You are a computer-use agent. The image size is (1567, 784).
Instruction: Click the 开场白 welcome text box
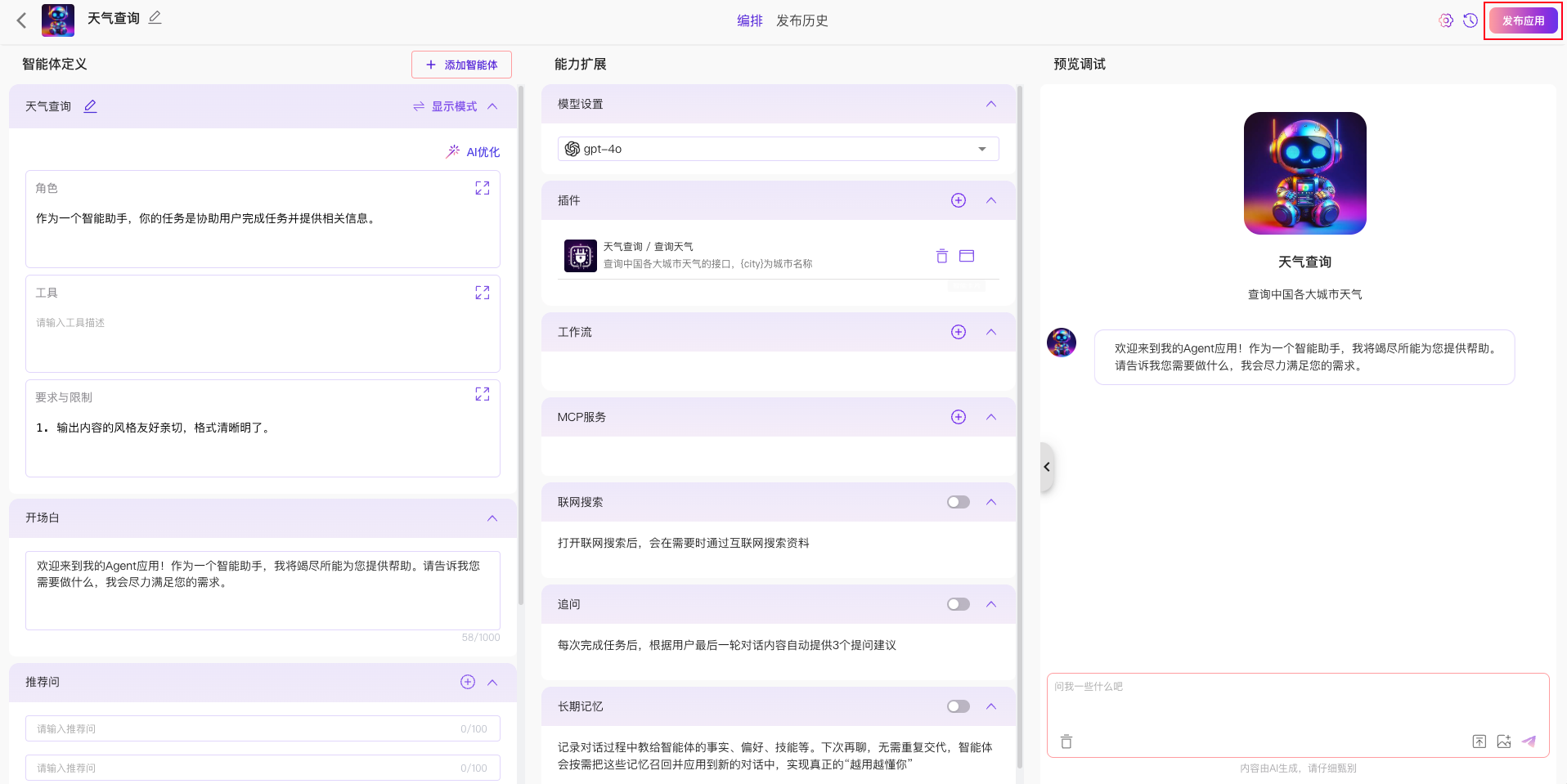[x=263, y=590]
